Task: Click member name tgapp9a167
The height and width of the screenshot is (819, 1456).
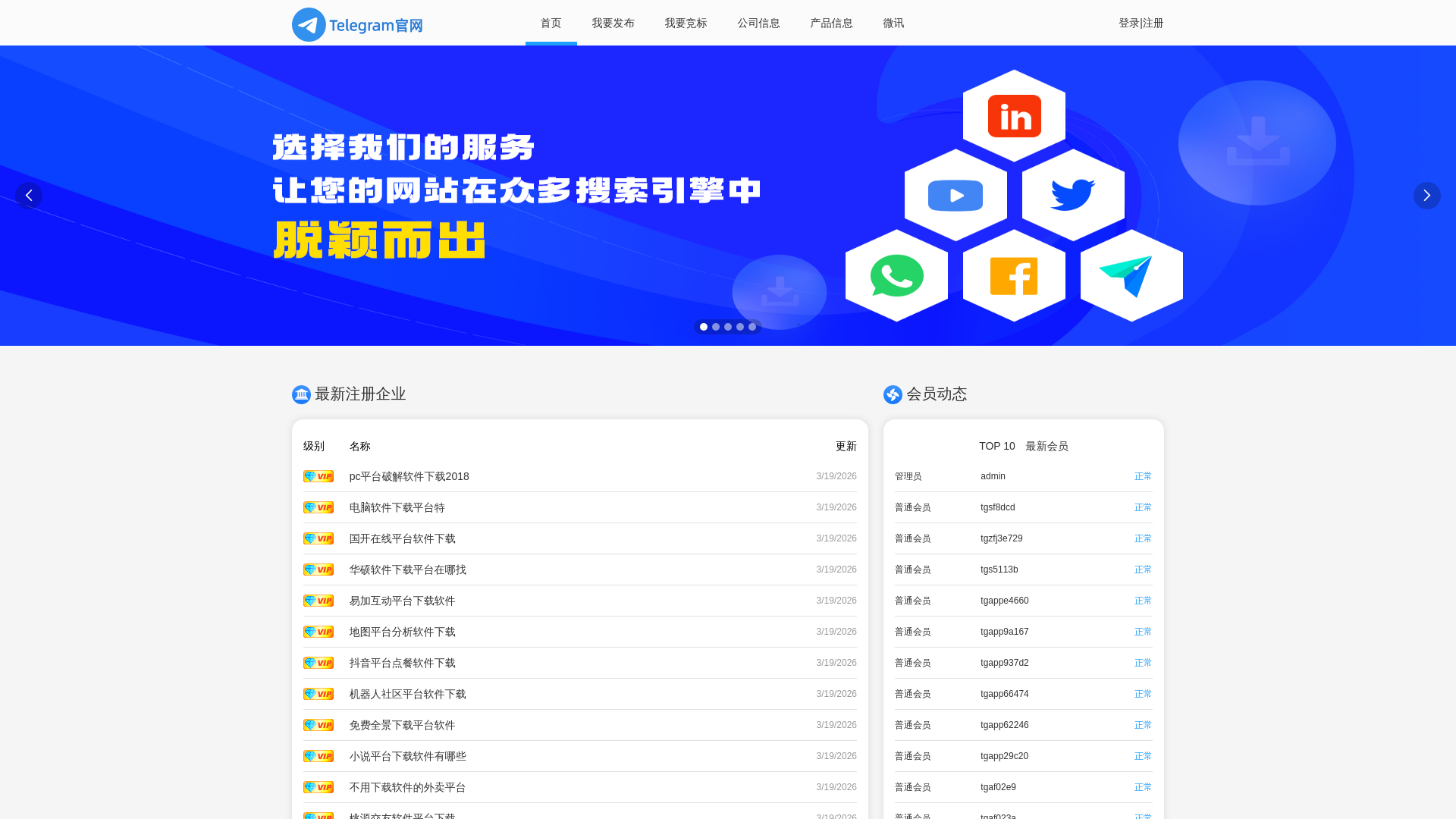Action: [x=1005, y=632]
